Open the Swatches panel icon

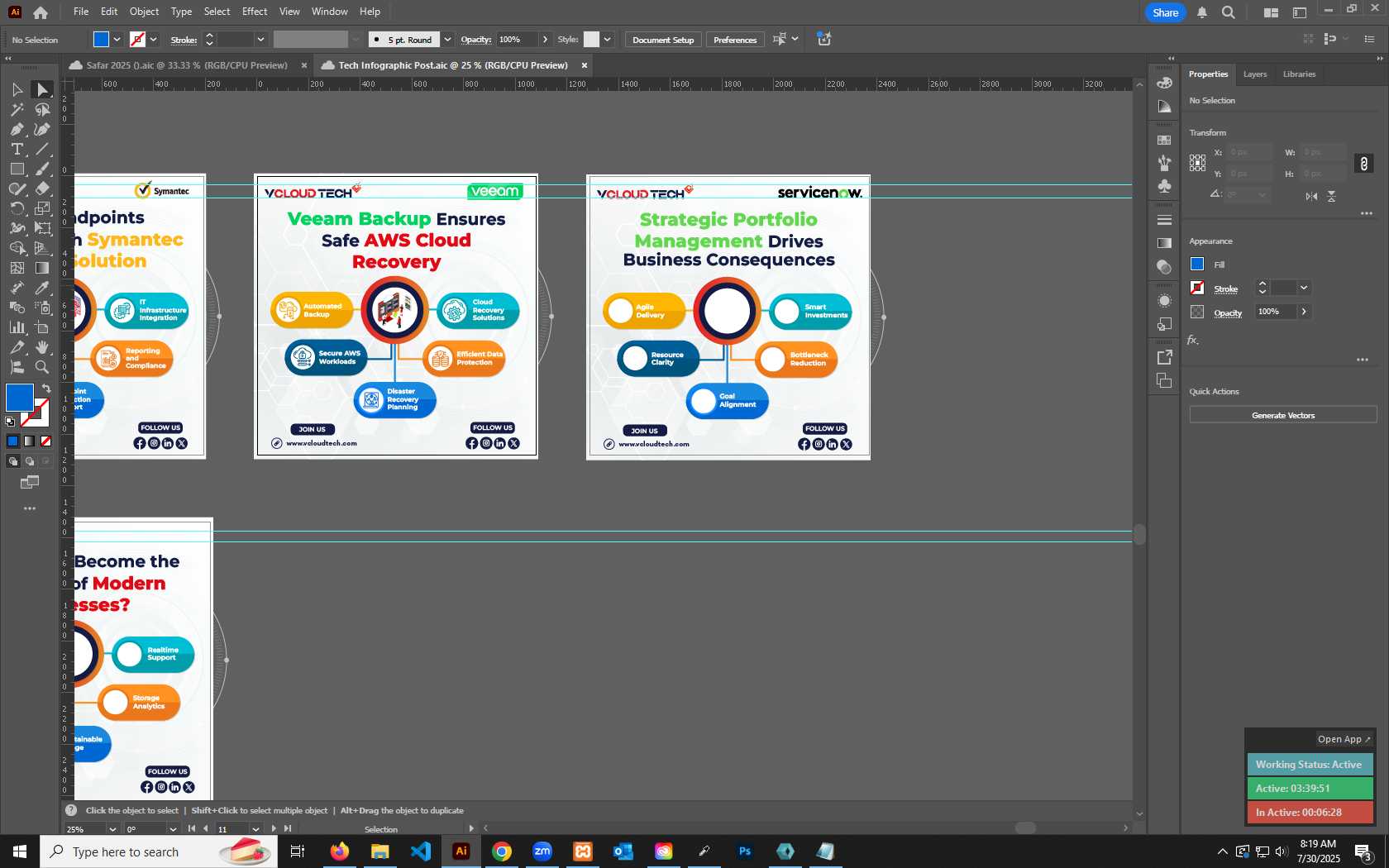(x=1164, y=140)
